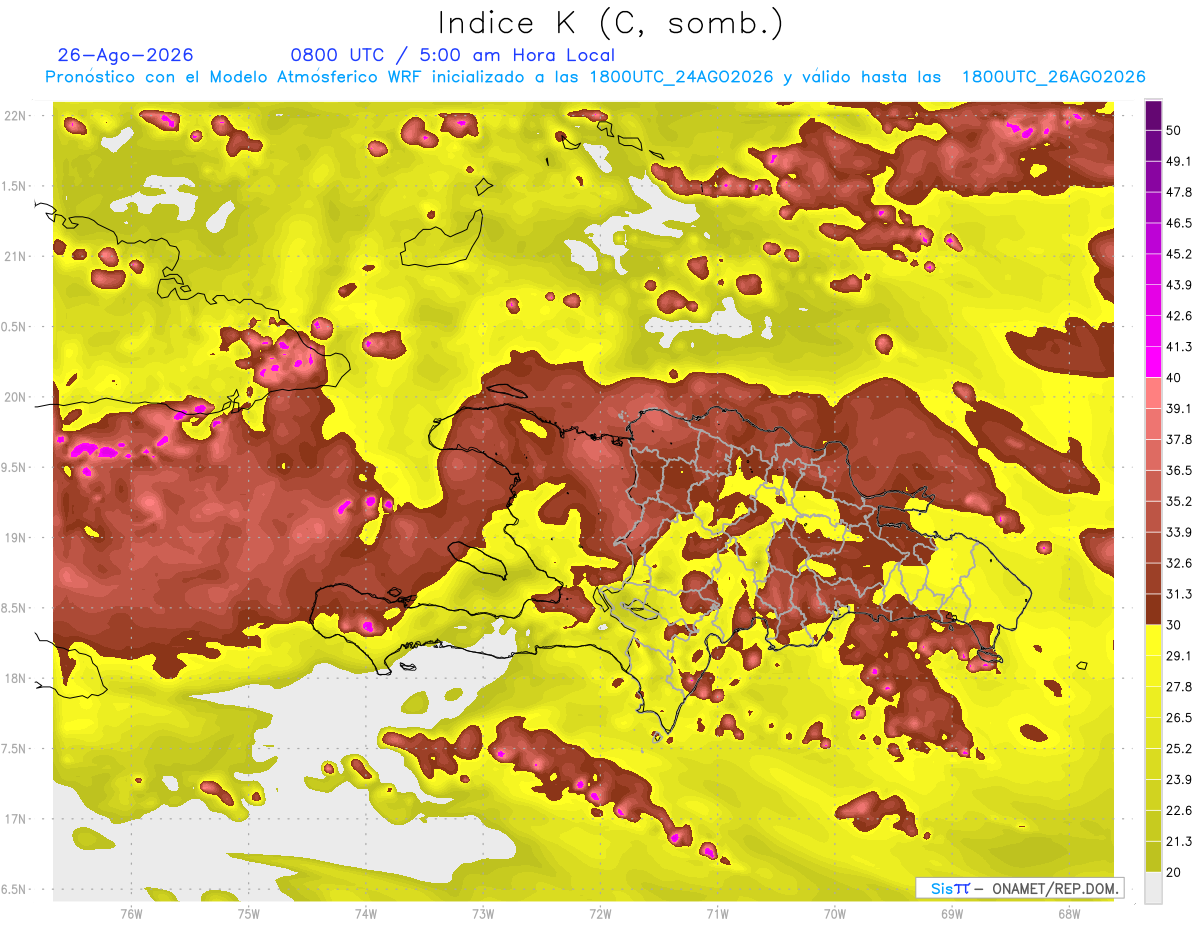Click the '33.9' colorbar label

tap(1179, 532)
